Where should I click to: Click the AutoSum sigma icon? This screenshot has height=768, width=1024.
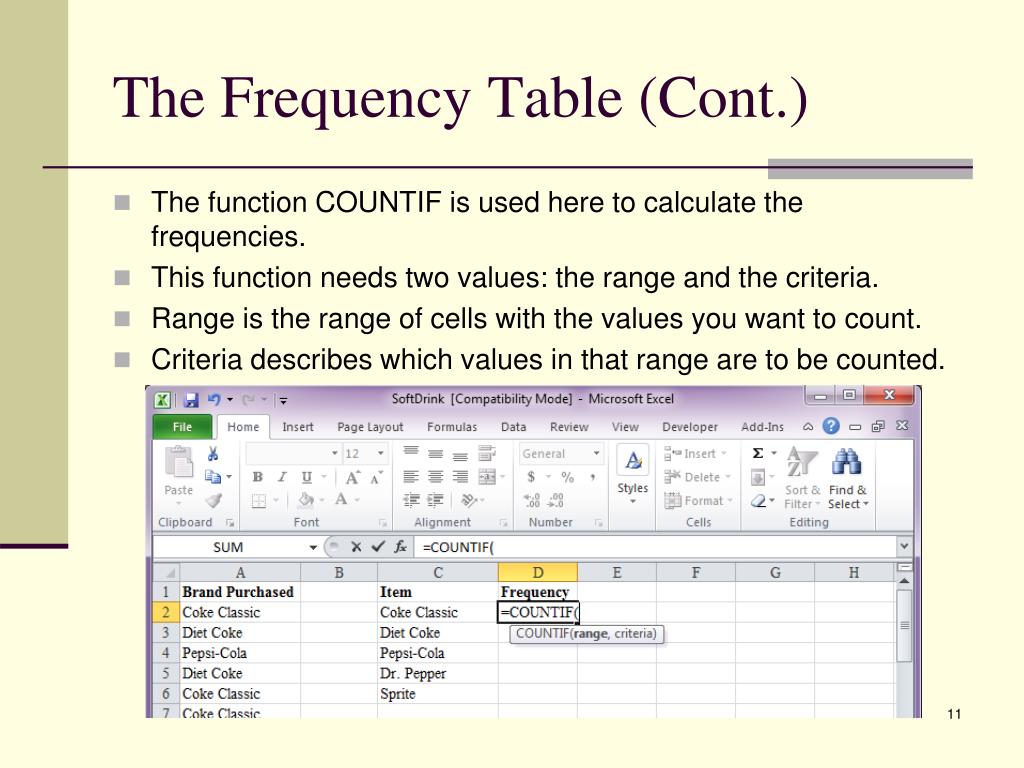coord(758,453)
